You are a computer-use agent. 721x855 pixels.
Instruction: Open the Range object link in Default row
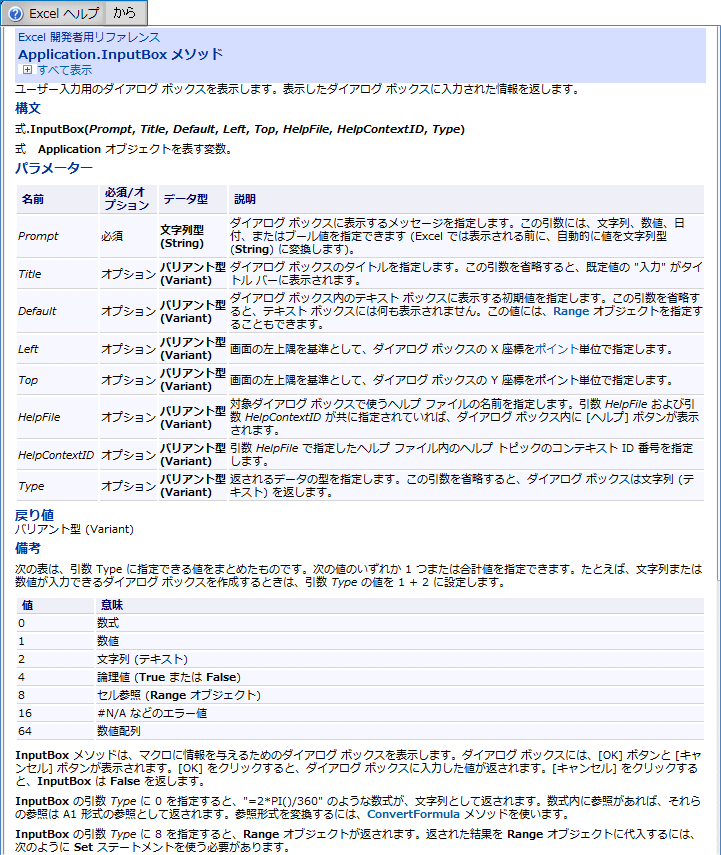tap(571, 311)
